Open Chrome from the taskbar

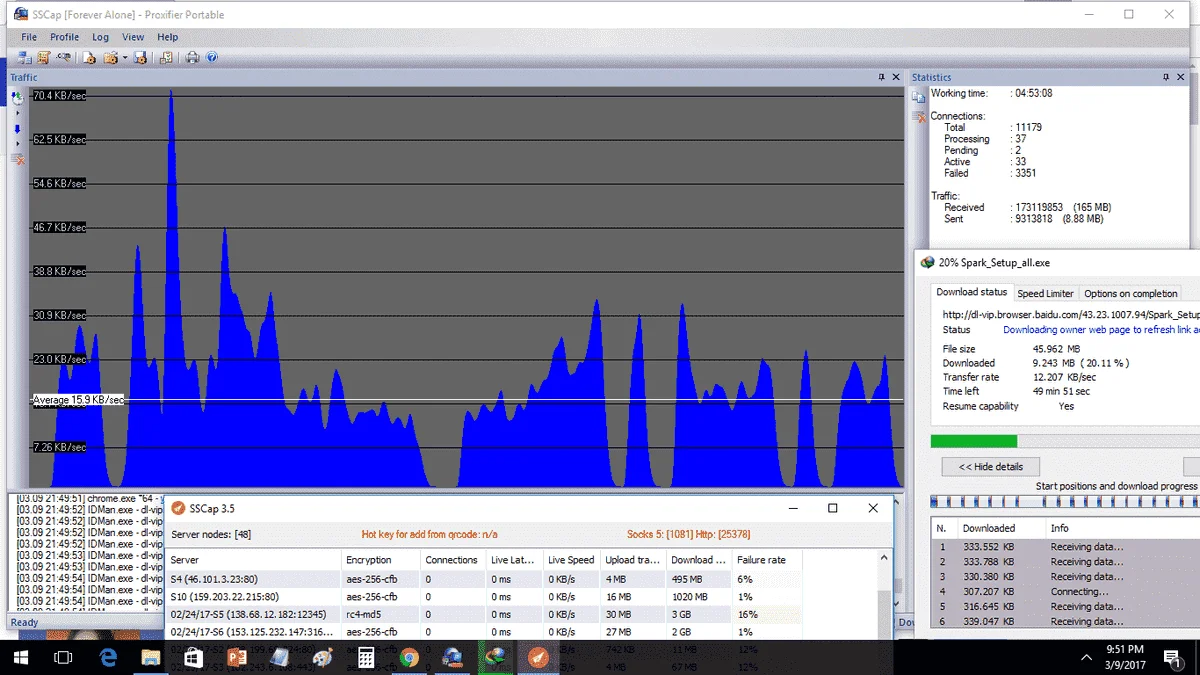click(409, 657)
